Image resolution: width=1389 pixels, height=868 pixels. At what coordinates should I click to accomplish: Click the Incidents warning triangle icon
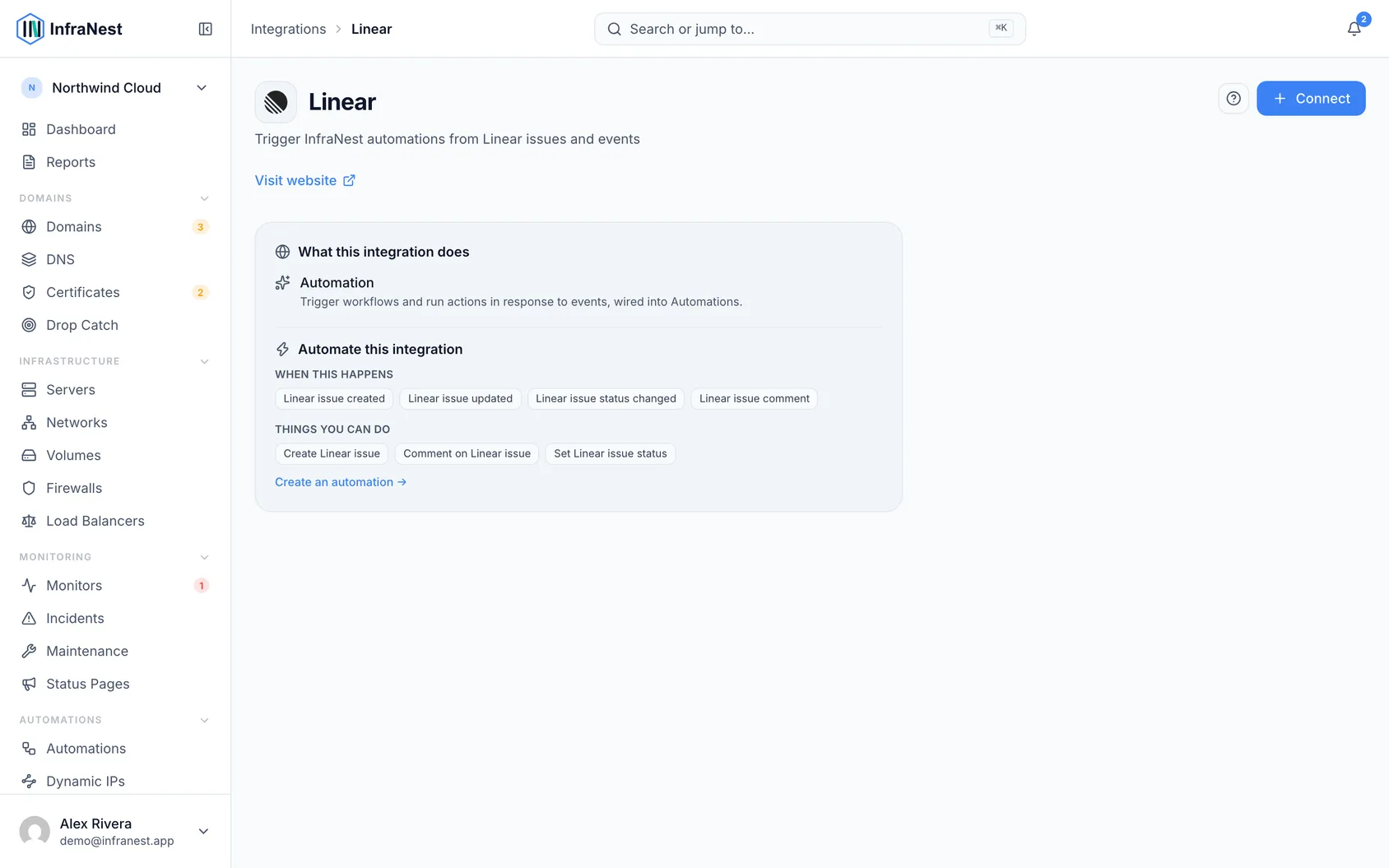tap(29, 618)
